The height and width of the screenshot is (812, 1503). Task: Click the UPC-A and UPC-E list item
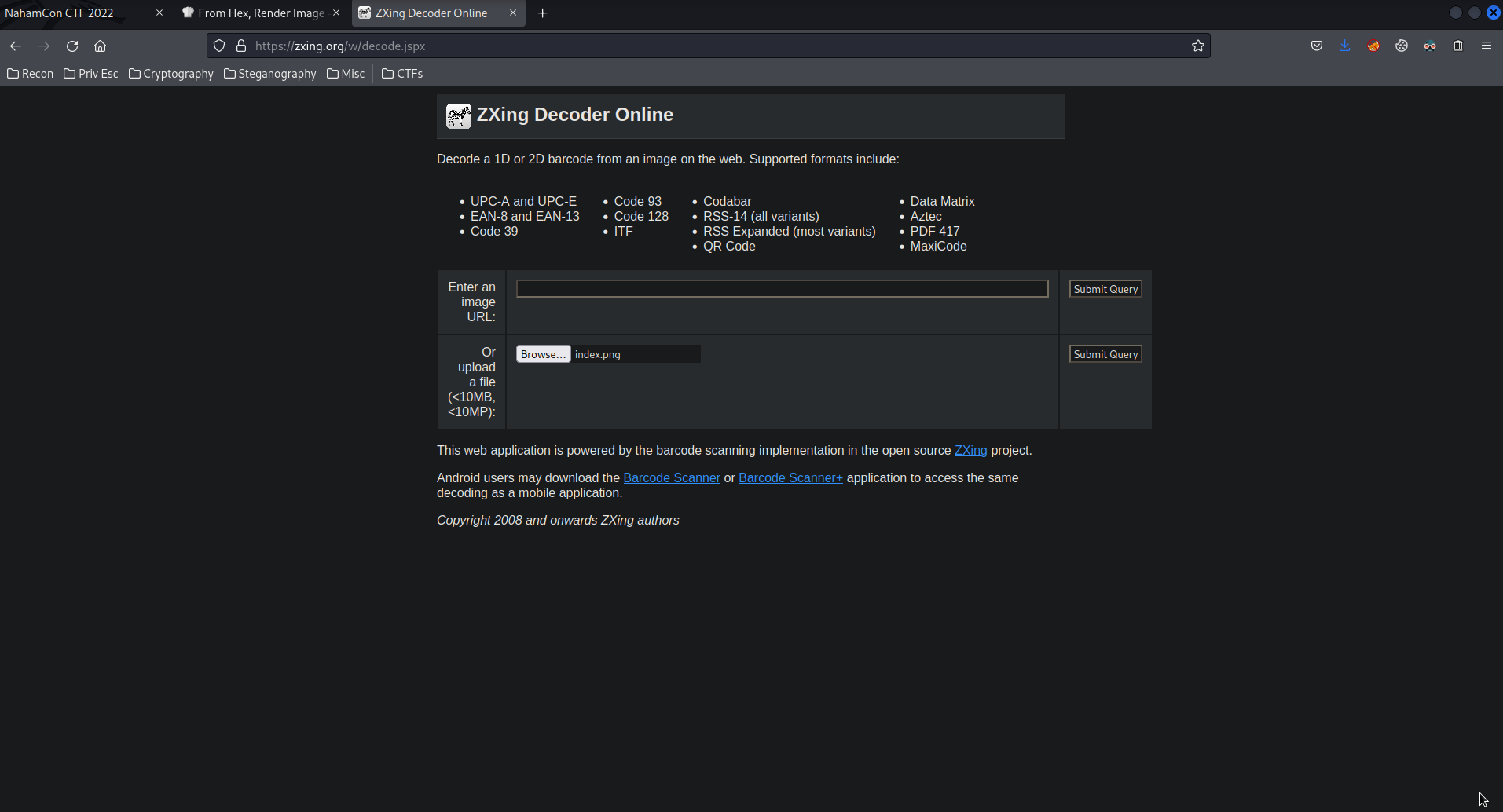tap(523, 202)
